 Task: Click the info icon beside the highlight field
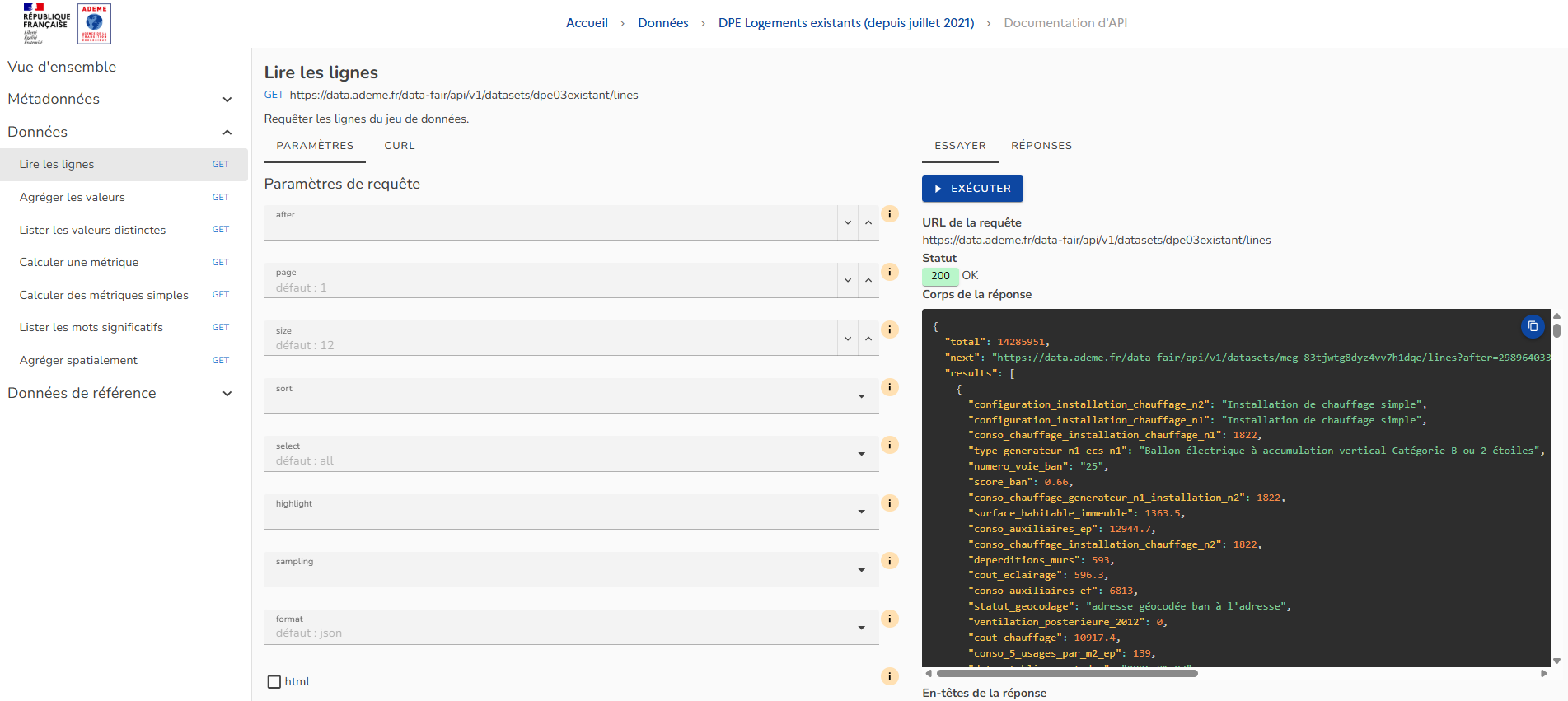tap(890, 503)
